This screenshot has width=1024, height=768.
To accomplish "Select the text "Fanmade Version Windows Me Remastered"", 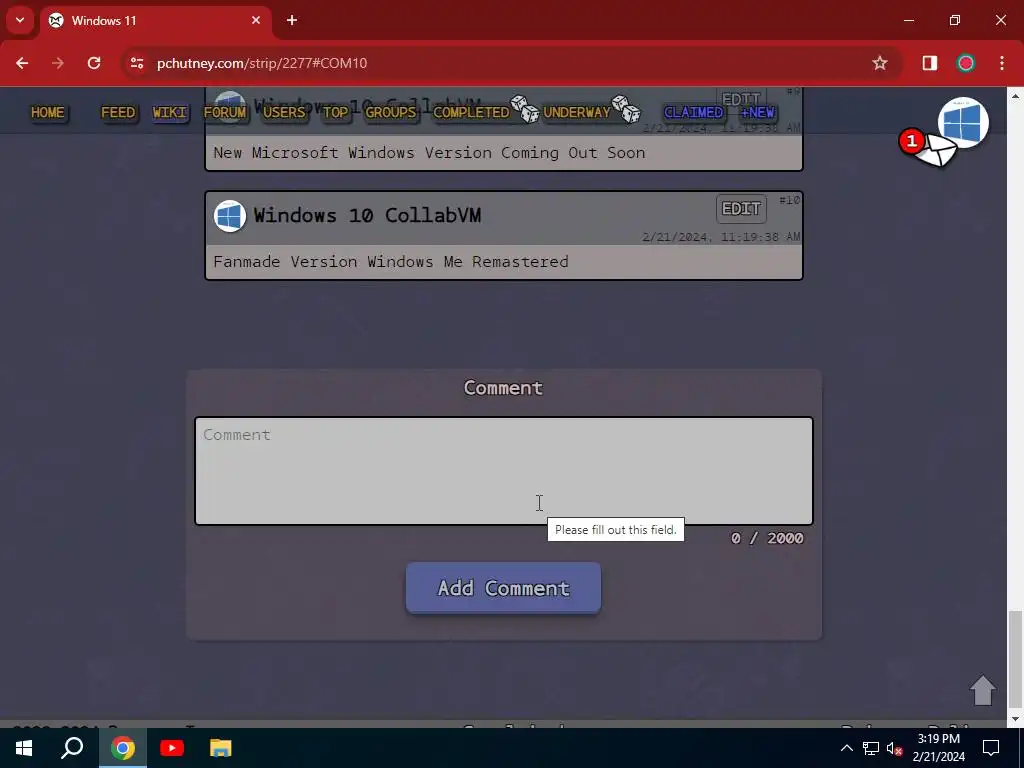I will (x=391, y=262).
